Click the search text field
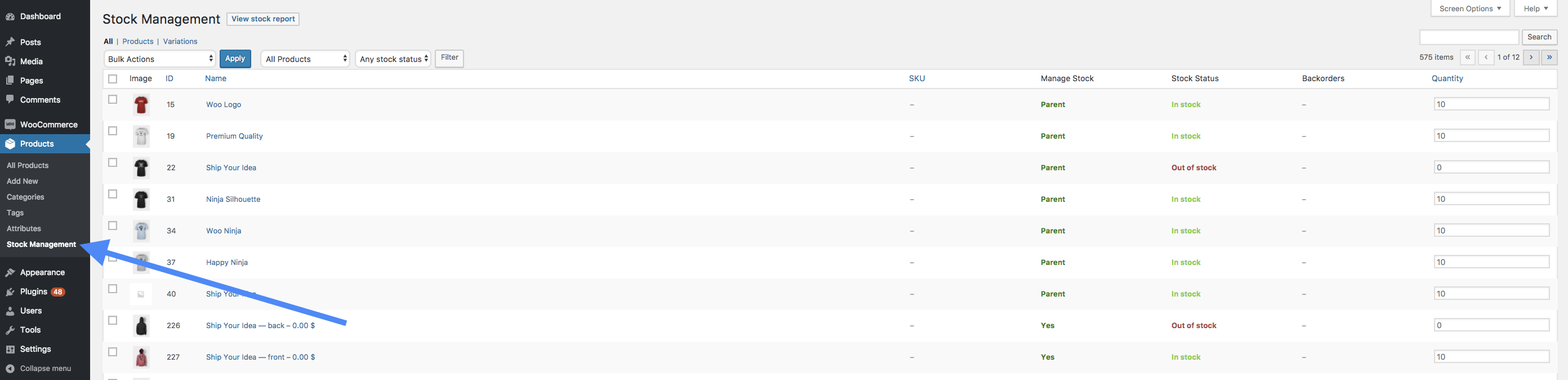1568x380 pixels. coord(1469,37)
